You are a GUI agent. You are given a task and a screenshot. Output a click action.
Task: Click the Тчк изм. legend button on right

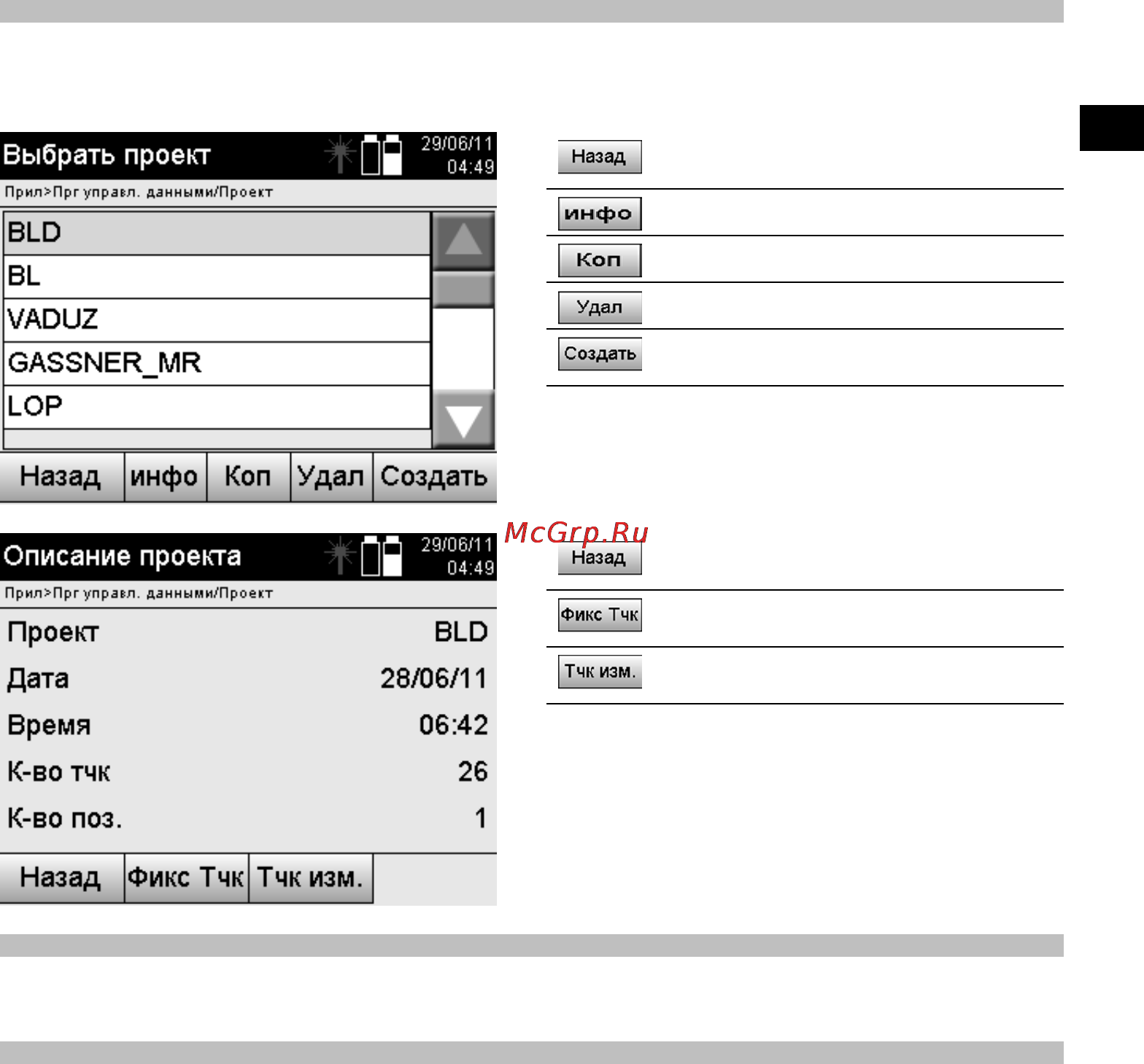pyautogui.click(x=600, y=672)
